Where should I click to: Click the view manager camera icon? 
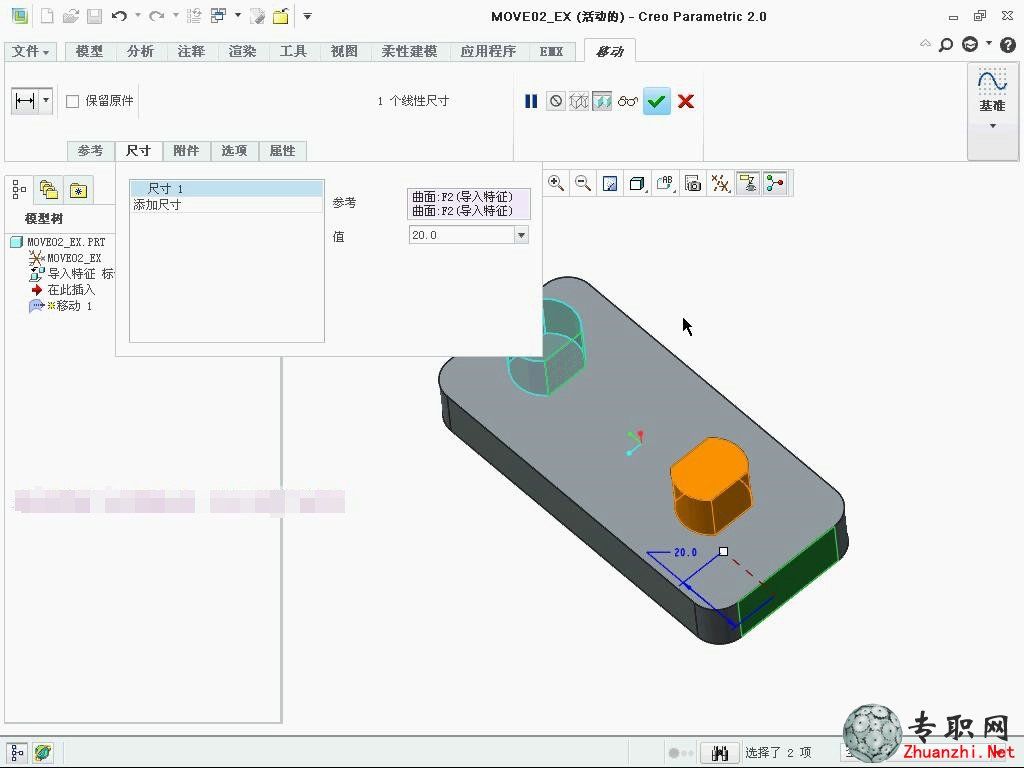click(x=693, y=184)
